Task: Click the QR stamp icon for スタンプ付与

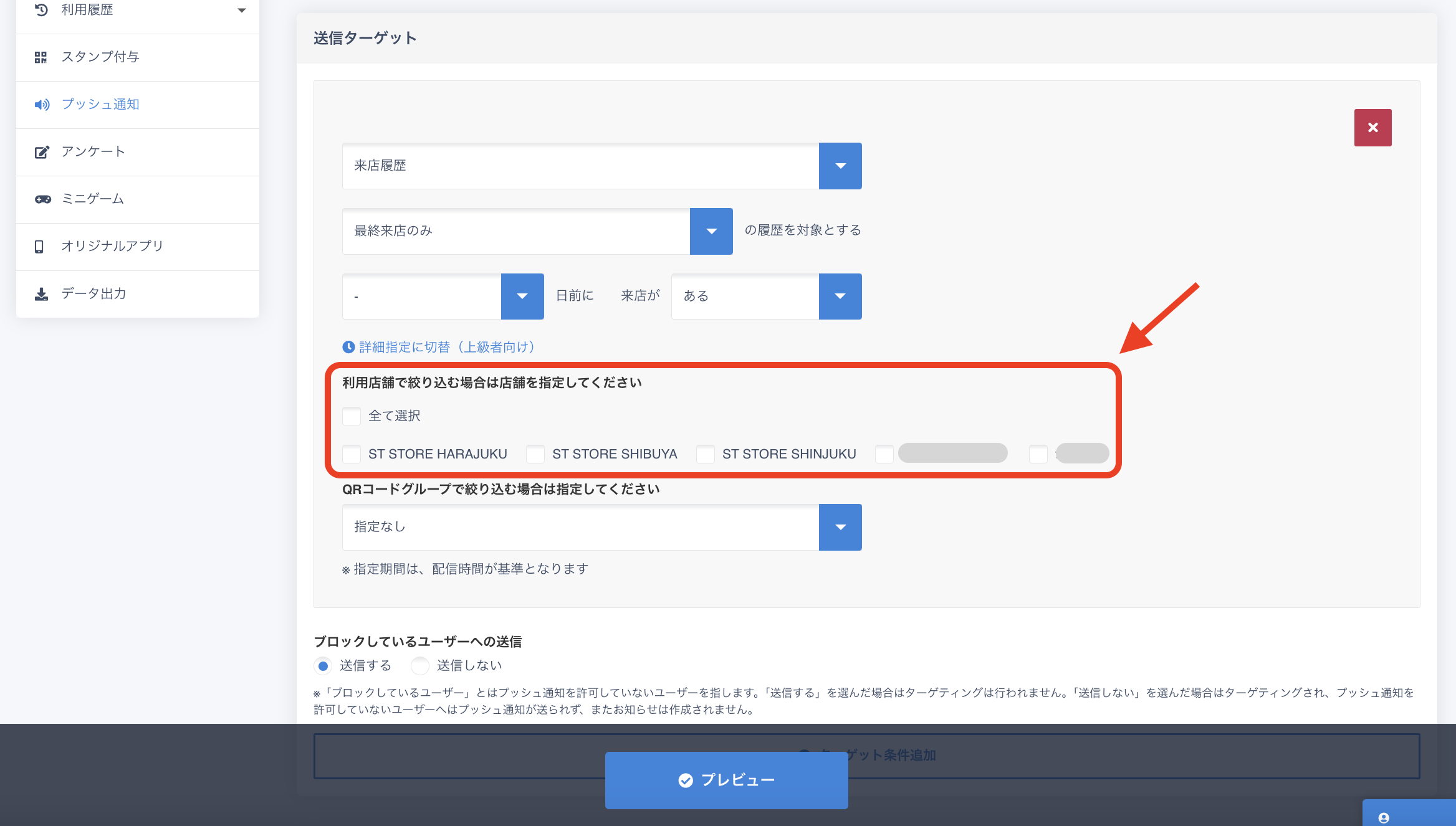Action: tap(41, 57)
